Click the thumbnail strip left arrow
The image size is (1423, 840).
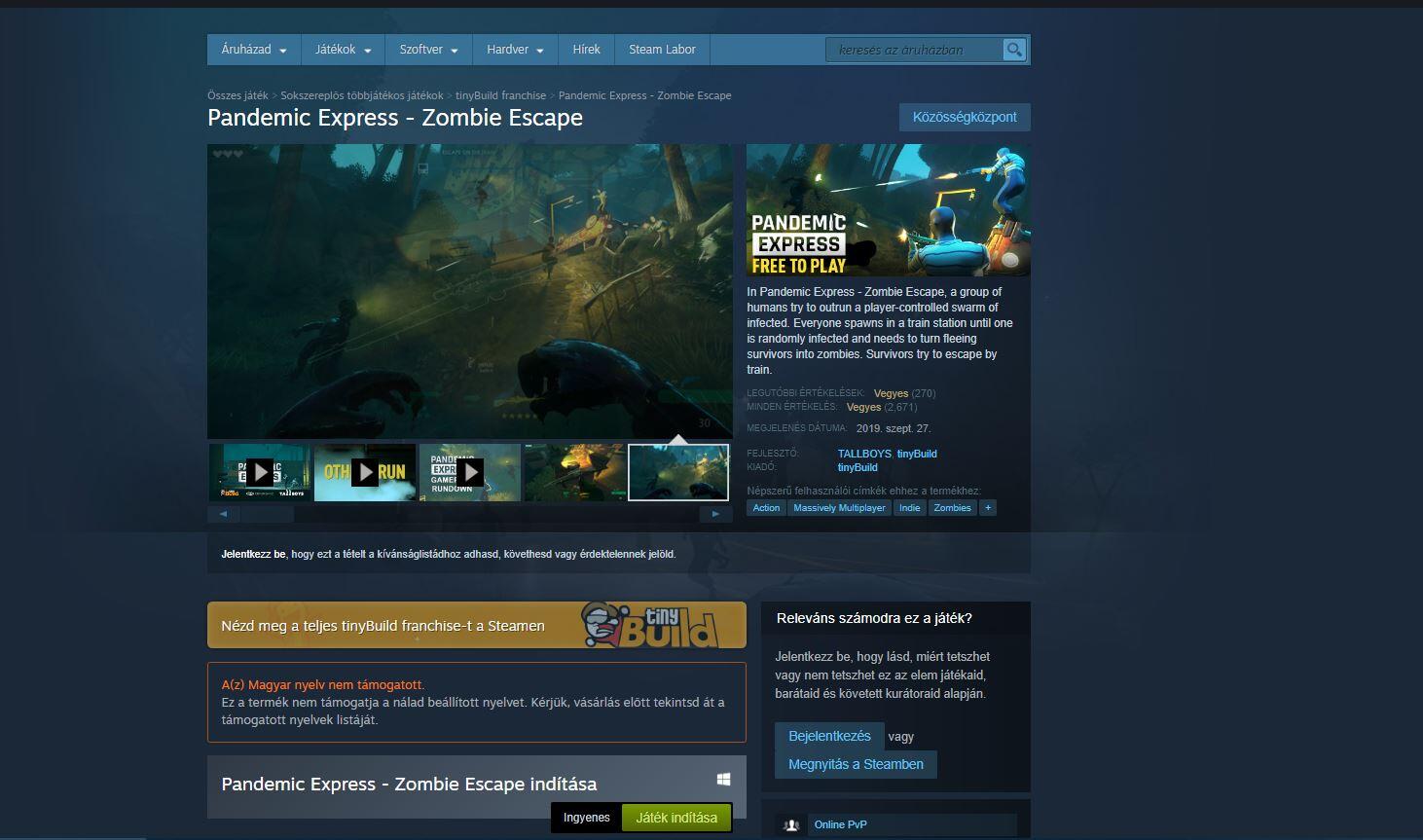[x=223, y=514]
